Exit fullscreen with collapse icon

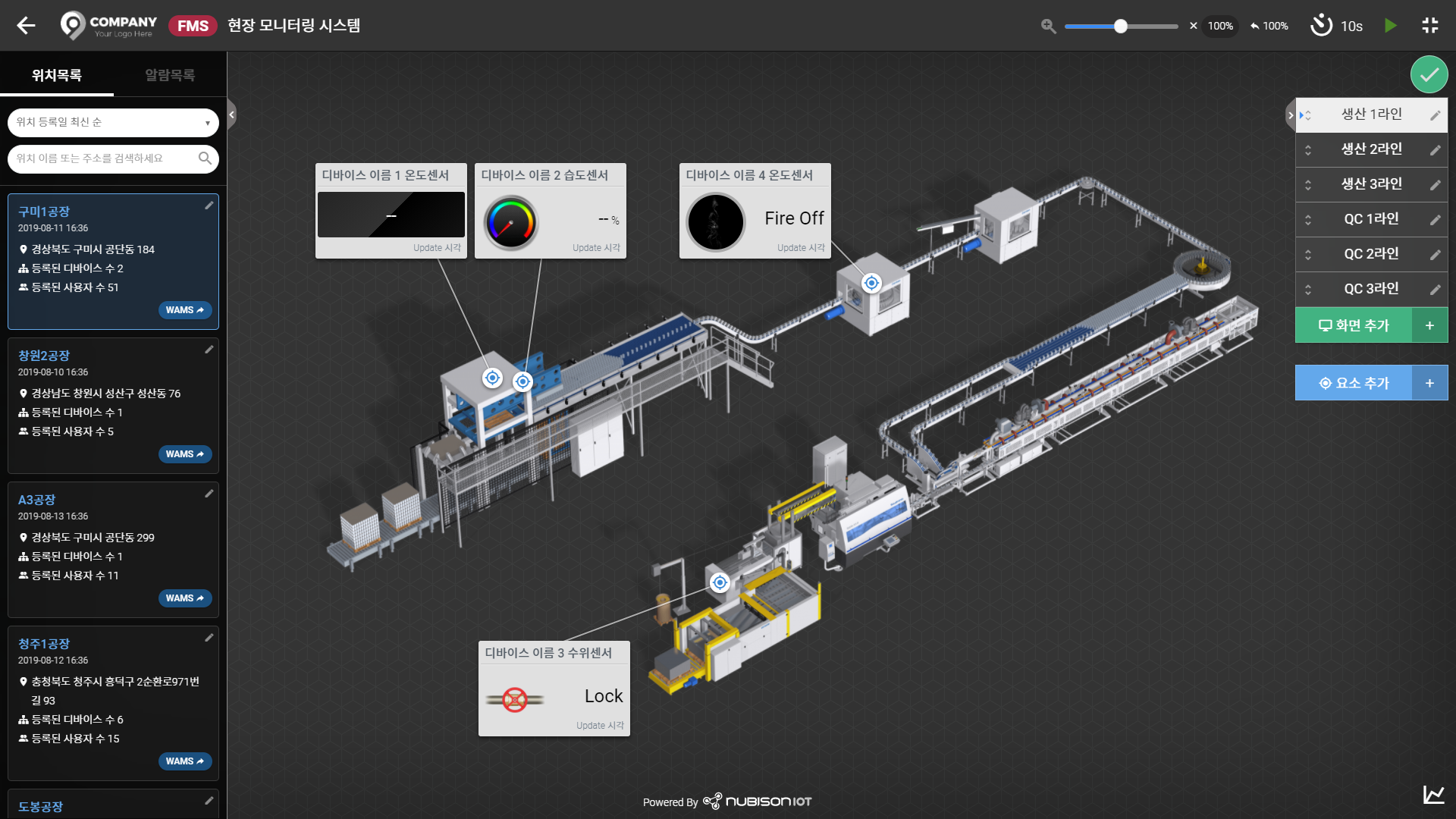[1430, 26]
